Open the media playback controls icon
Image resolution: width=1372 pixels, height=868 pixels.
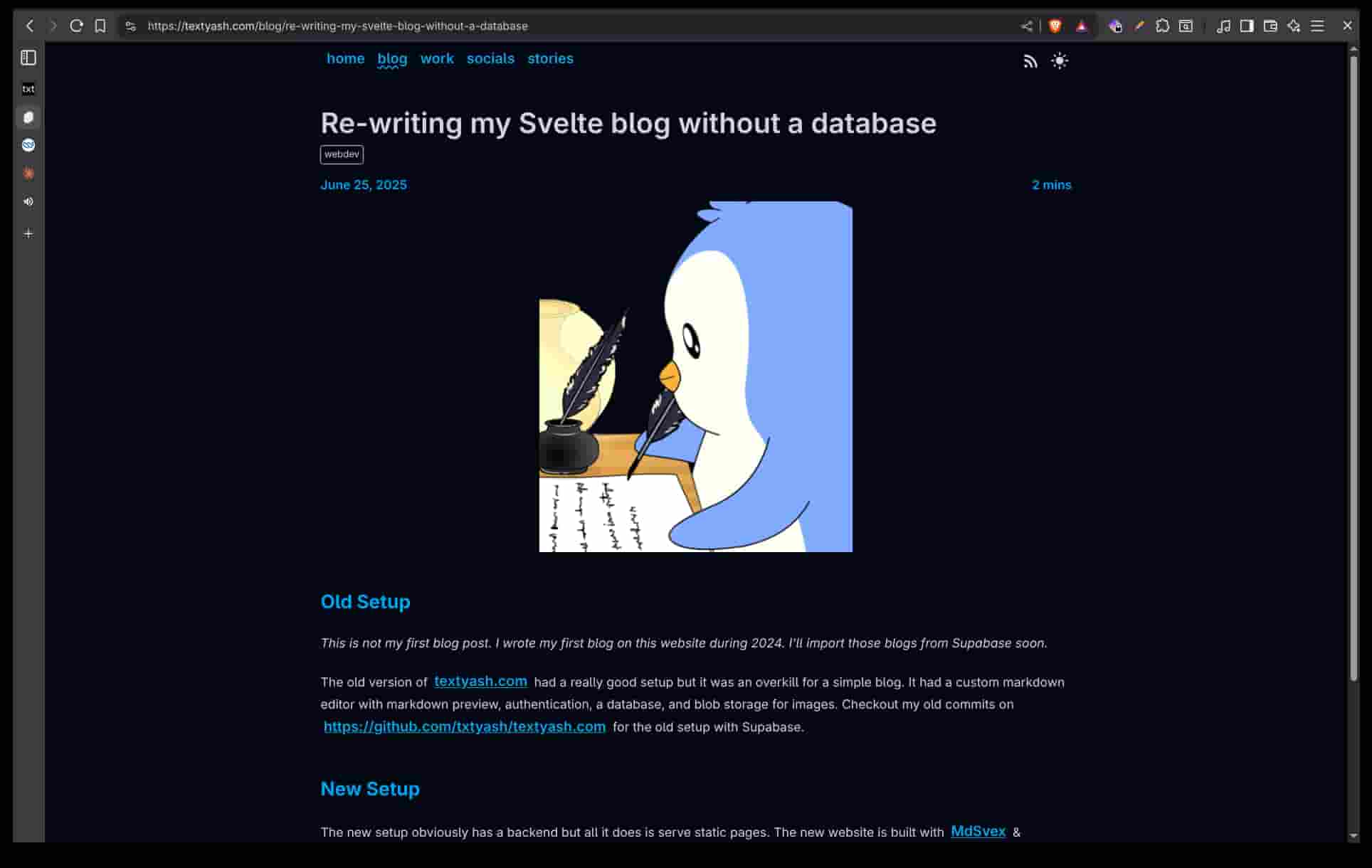[1223, 26]
